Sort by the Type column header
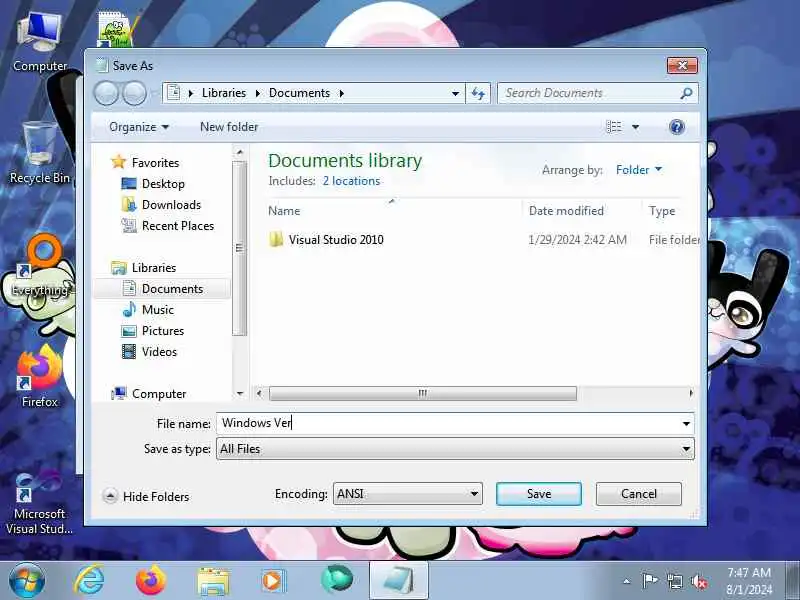This screenshot has width=800, height=600. (x=662, y=211)
